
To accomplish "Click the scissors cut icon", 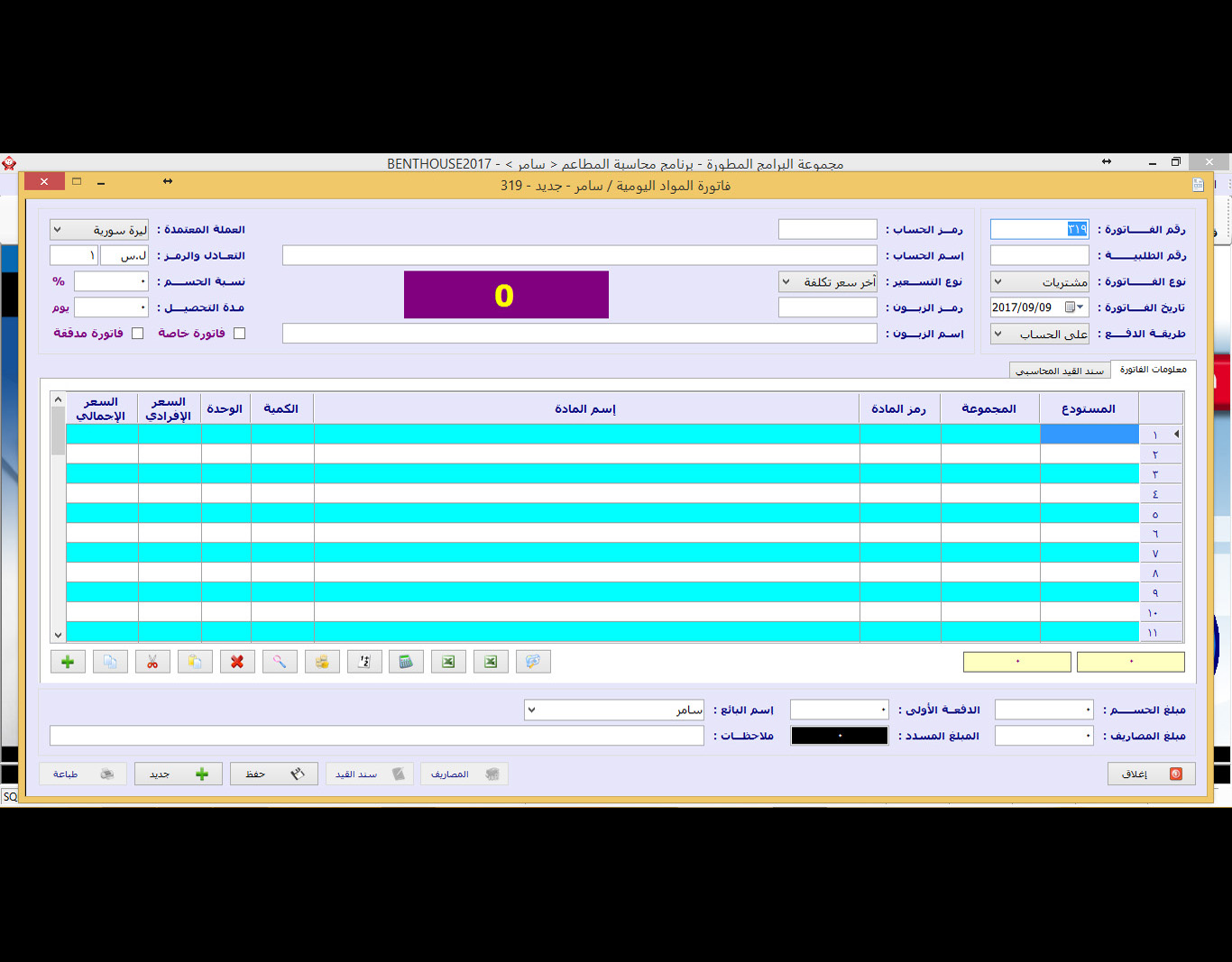I will click(152, 662).
